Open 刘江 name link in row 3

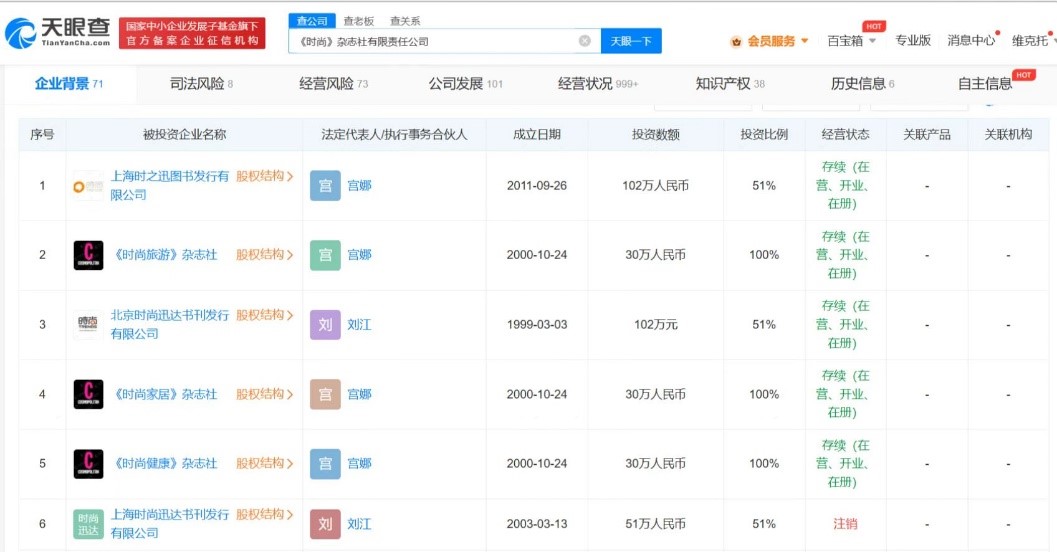[359, 324]
